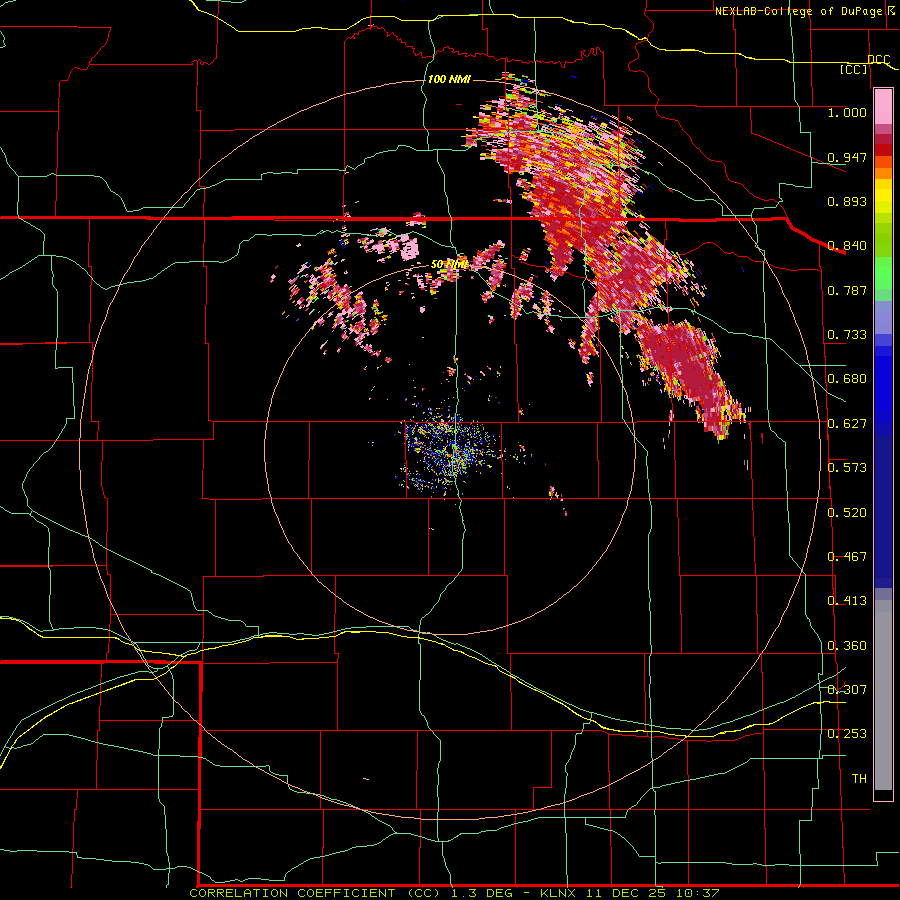Image resolution: width=900 pixels, height=900 pixels.
Task: Click the 0.893 legend value
Action: 847,201
